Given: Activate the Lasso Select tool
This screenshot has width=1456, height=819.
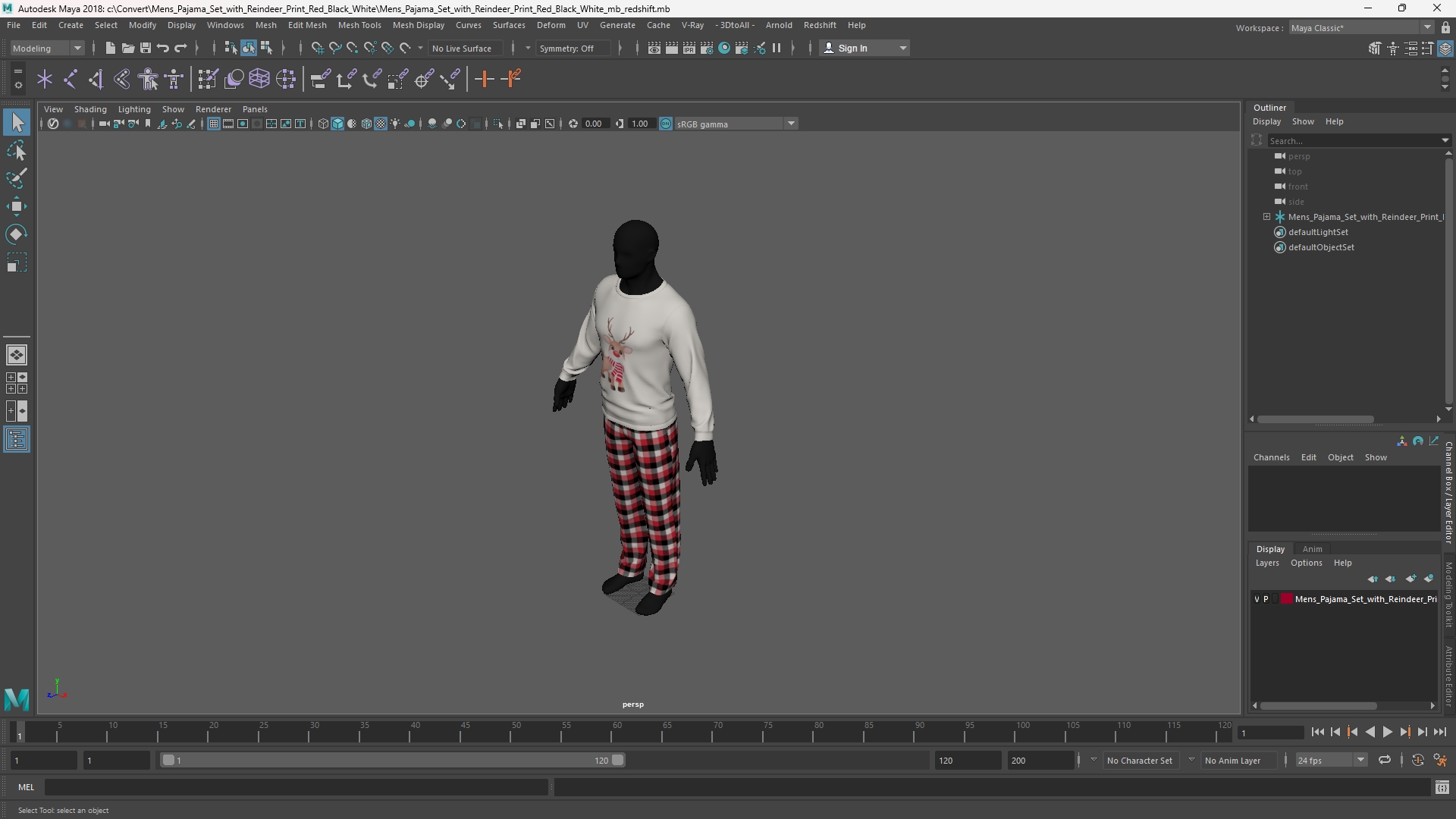Looking at the screenshot, I should (17, 151).
